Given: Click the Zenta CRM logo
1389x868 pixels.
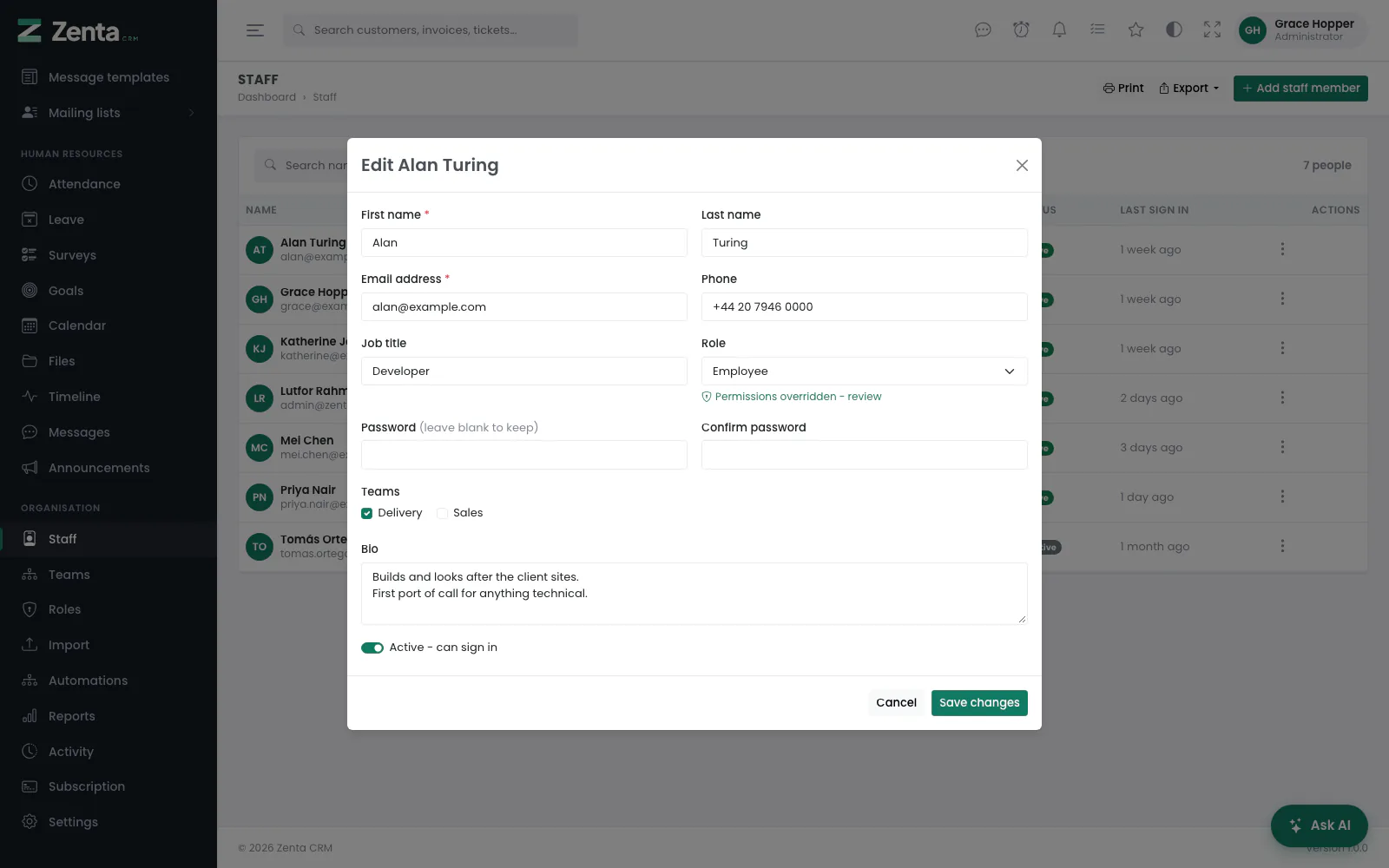Looking at the screenshot, I should click(78, 31).
